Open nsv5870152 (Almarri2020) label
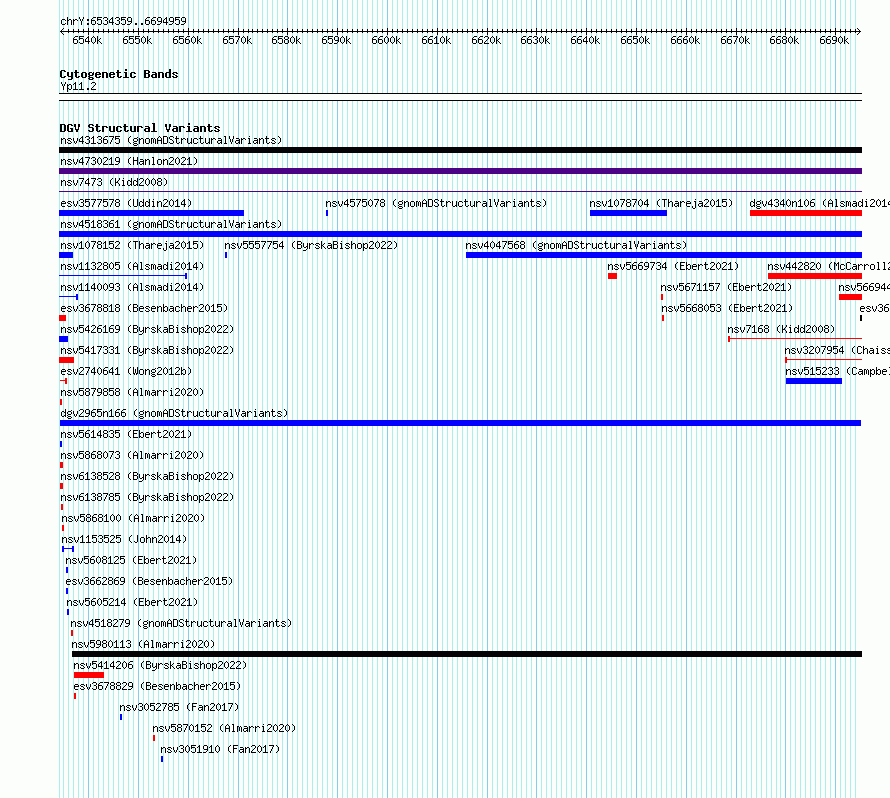This screenshot has height=798, width=890. pyautogui.click(x=224, y=728)
